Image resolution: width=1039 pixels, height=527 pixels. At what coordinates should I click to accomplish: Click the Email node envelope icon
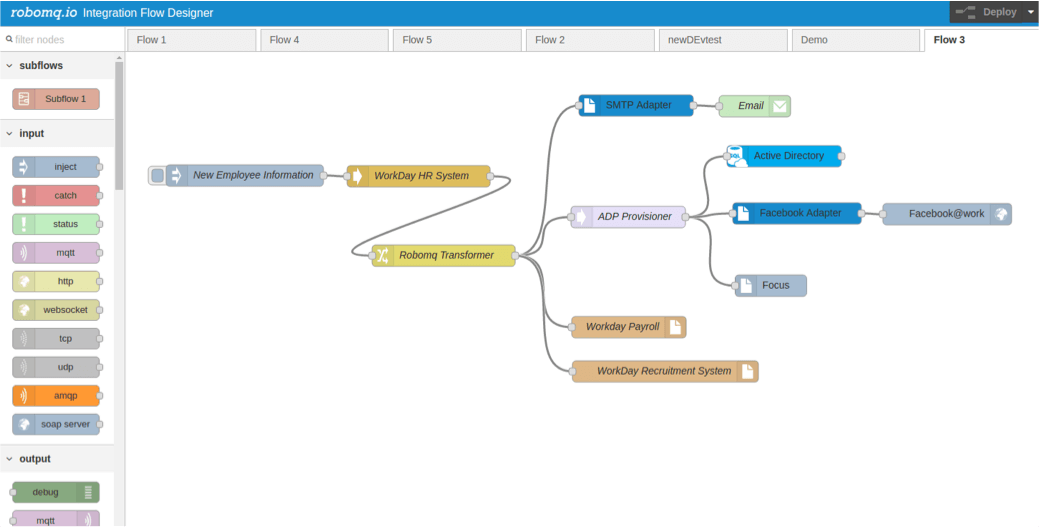pos(780,106)
